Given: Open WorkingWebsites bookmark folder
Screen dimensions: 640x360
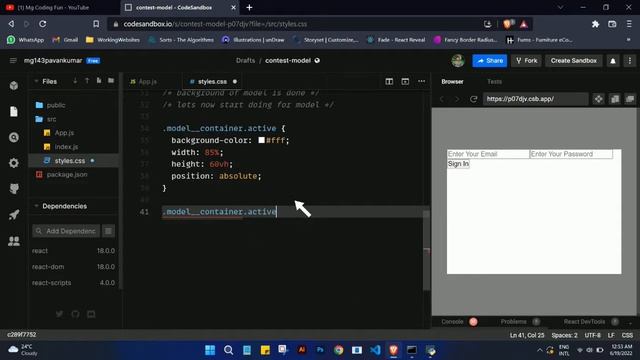Looking at the screenshot, I should coord(113,40).
